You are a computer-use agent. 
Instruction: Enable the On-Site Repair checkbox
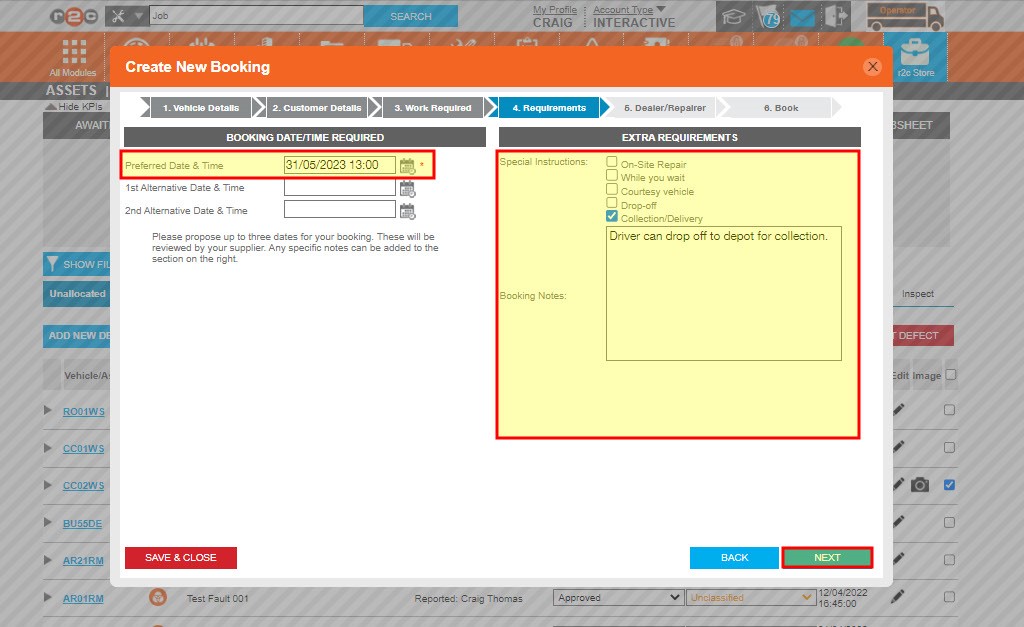tap(613, 159)
